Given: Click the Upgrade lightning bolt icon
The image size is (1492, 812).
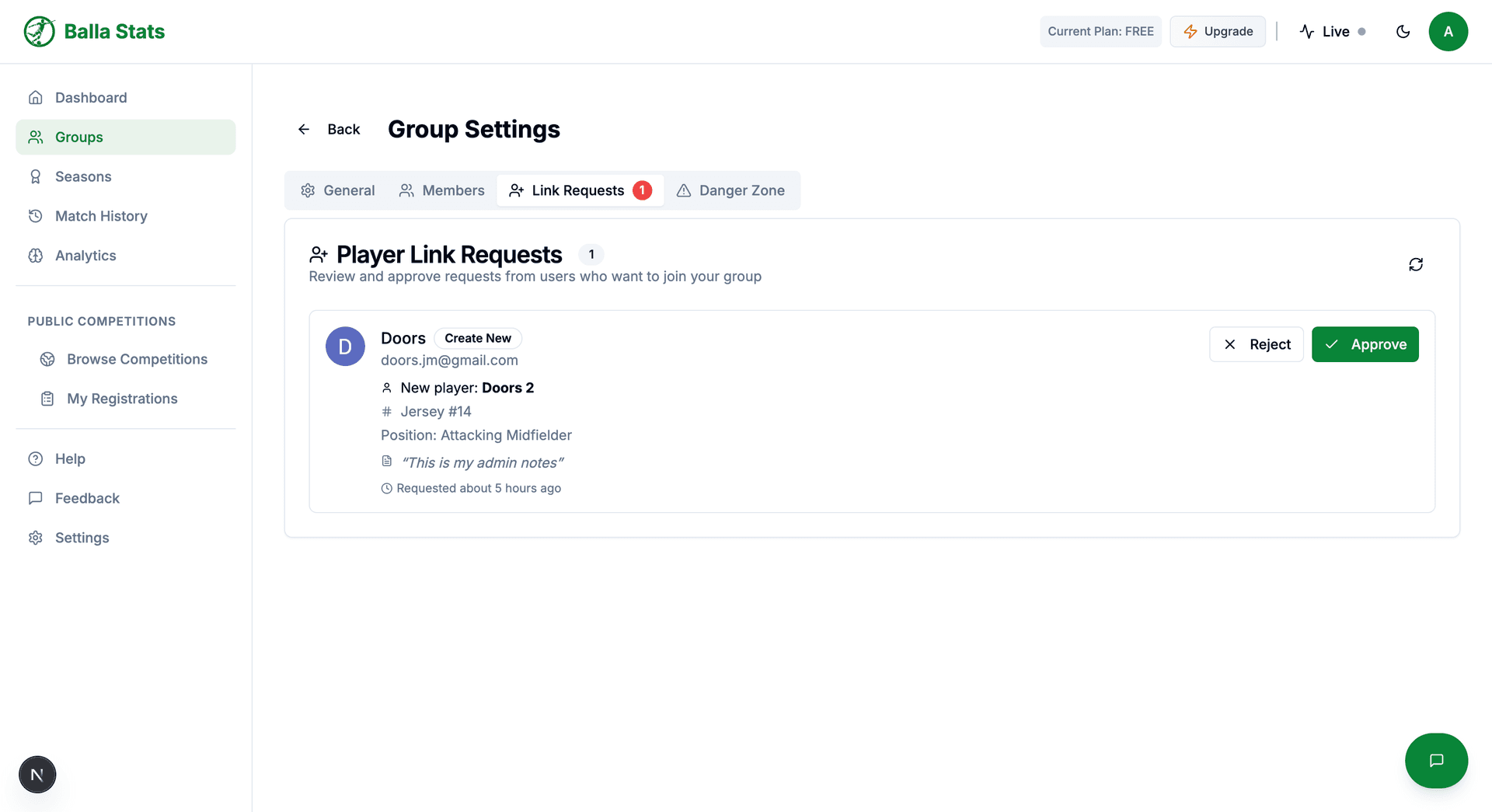Looking at the screenshot, I should pyautogui.click(x=1190, y=31).
